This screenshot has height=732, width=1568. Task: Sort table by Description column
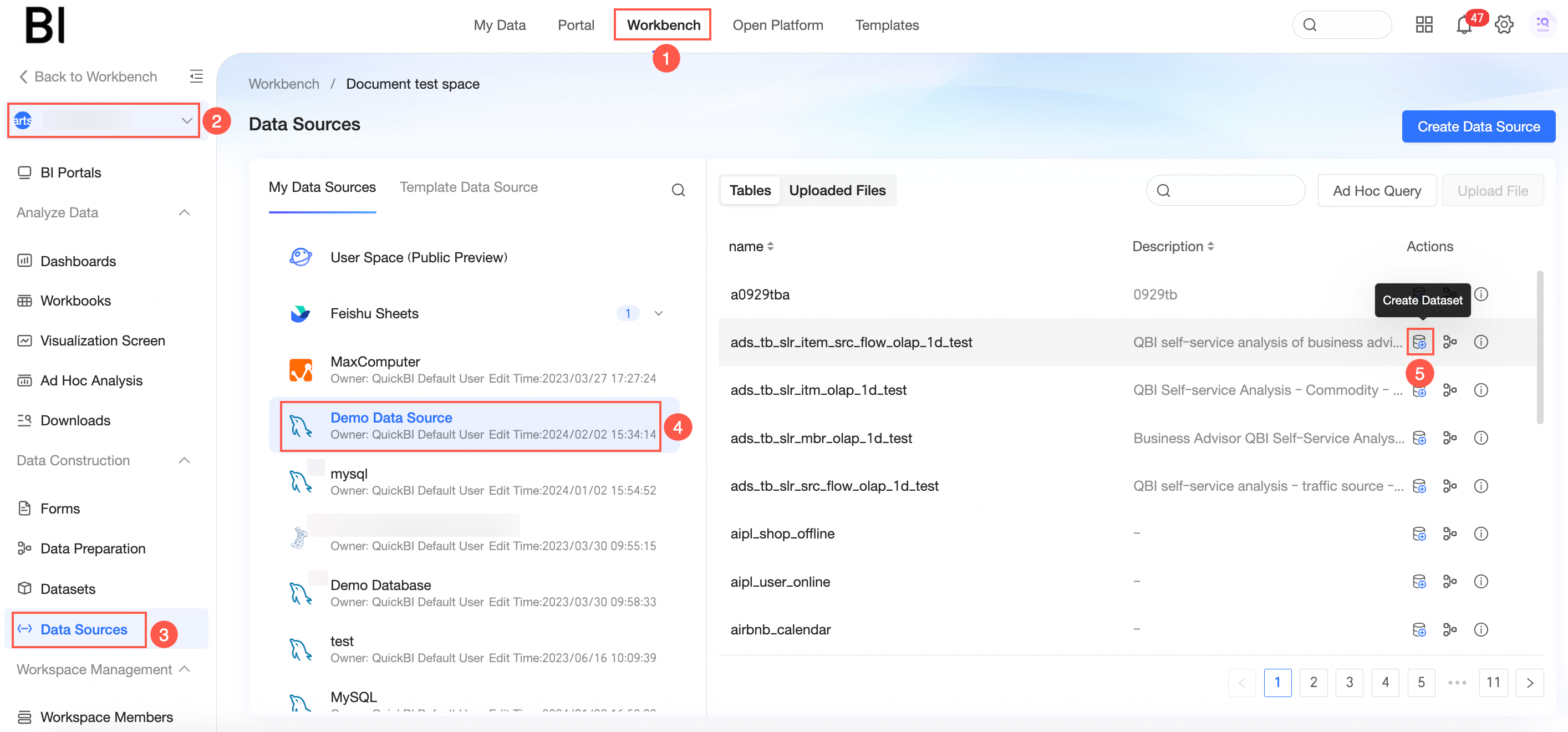1210,246
